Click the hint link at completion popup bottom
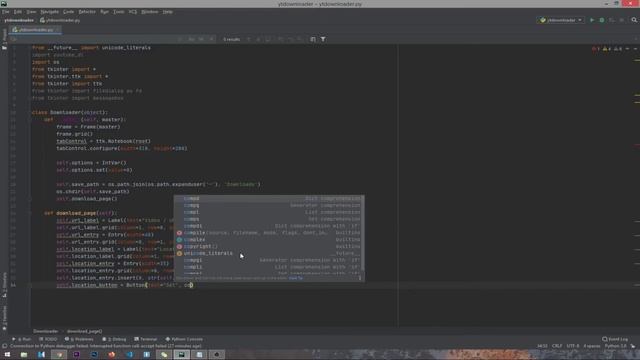This screenshot has height=360, width=640. click(x=296, y=278)
